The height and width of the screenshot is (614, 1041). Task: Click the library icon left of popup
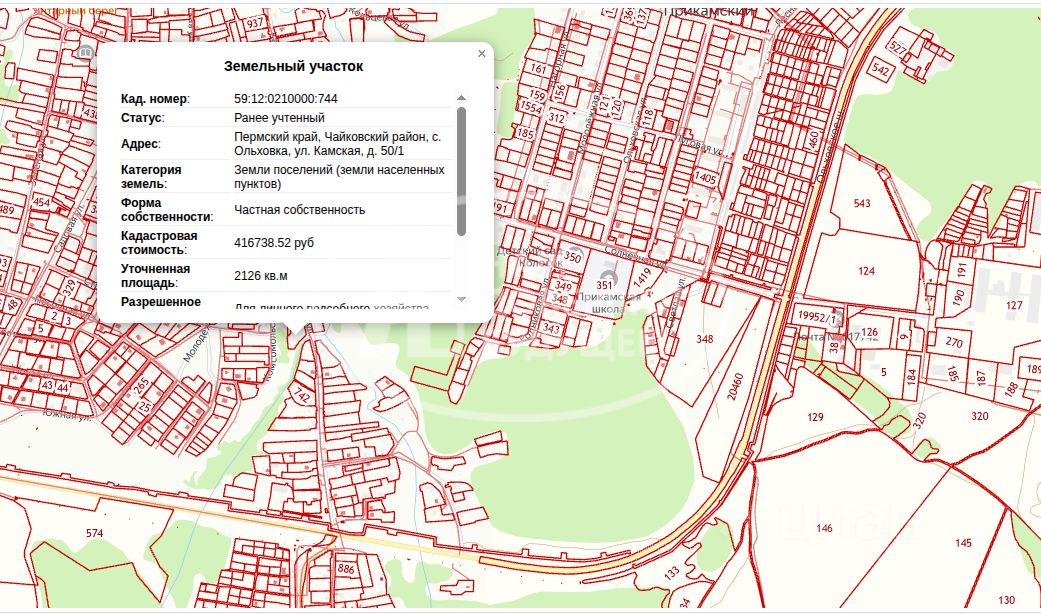tap(87, 51)
